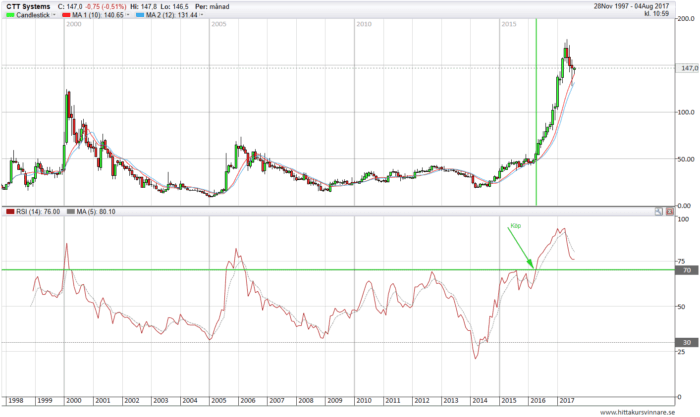Viewport: 700px width, 417px height.
Task: Click the RSI 70 level tag
Action: (687, 270)
